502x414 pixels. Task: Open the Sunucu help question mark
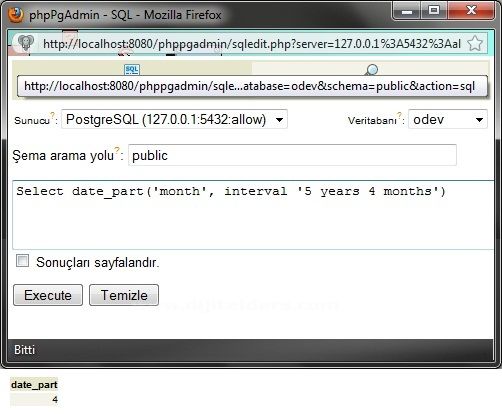[52, 115]
